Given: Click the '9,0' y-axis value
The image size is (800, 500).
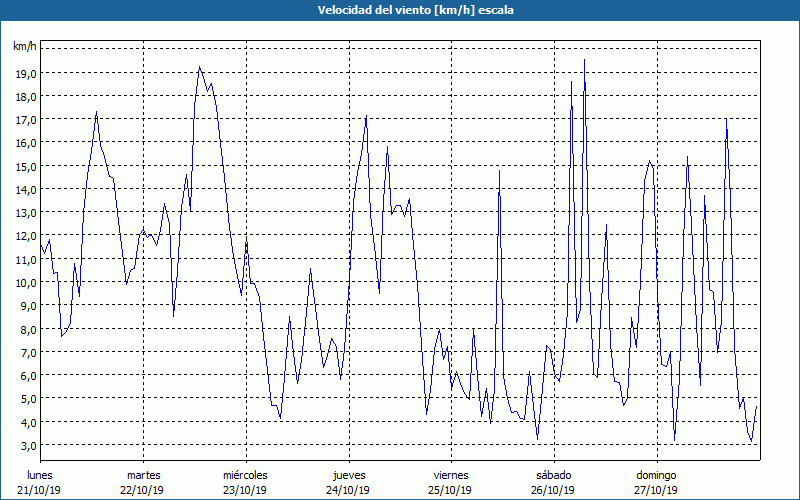Looking at the screenshot, I should coord(28,306).
